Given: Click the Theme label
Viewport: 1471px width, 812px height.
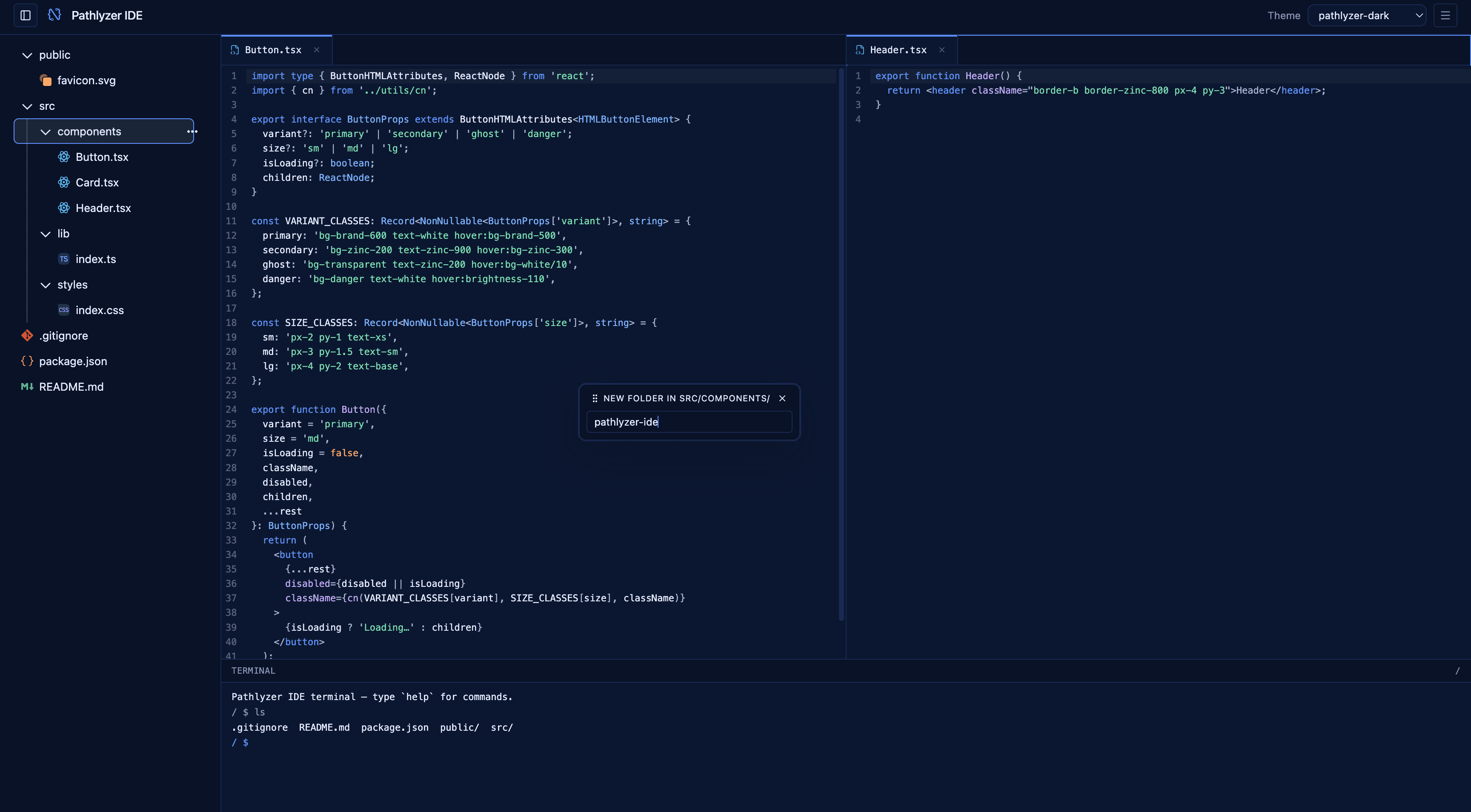Looking at the screenshot, I should [x=1284, y=15].
